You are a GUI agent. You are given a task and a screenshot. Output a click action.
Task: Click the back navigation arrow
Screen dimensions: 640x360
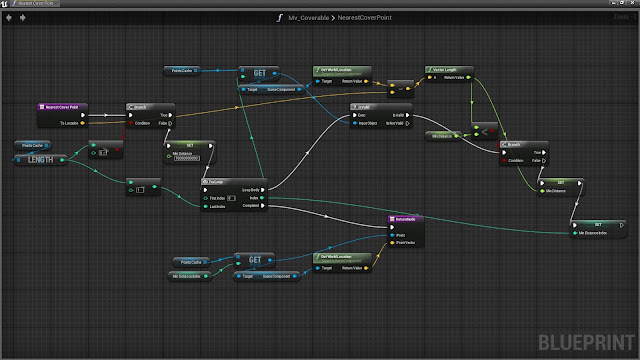[9, 18]
